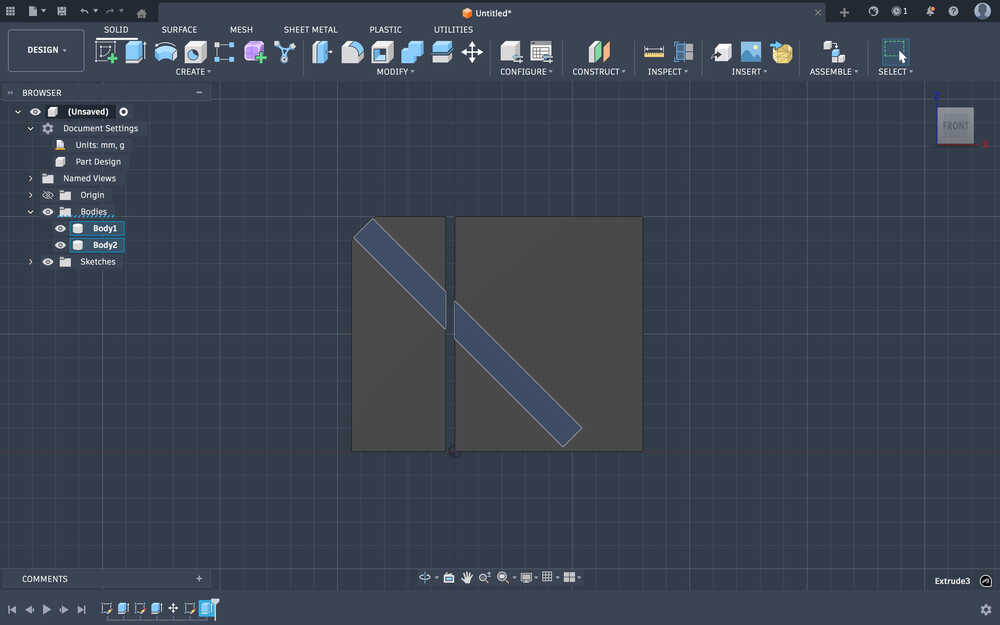Show the hidden Origin folder

[x=48, y=195]
